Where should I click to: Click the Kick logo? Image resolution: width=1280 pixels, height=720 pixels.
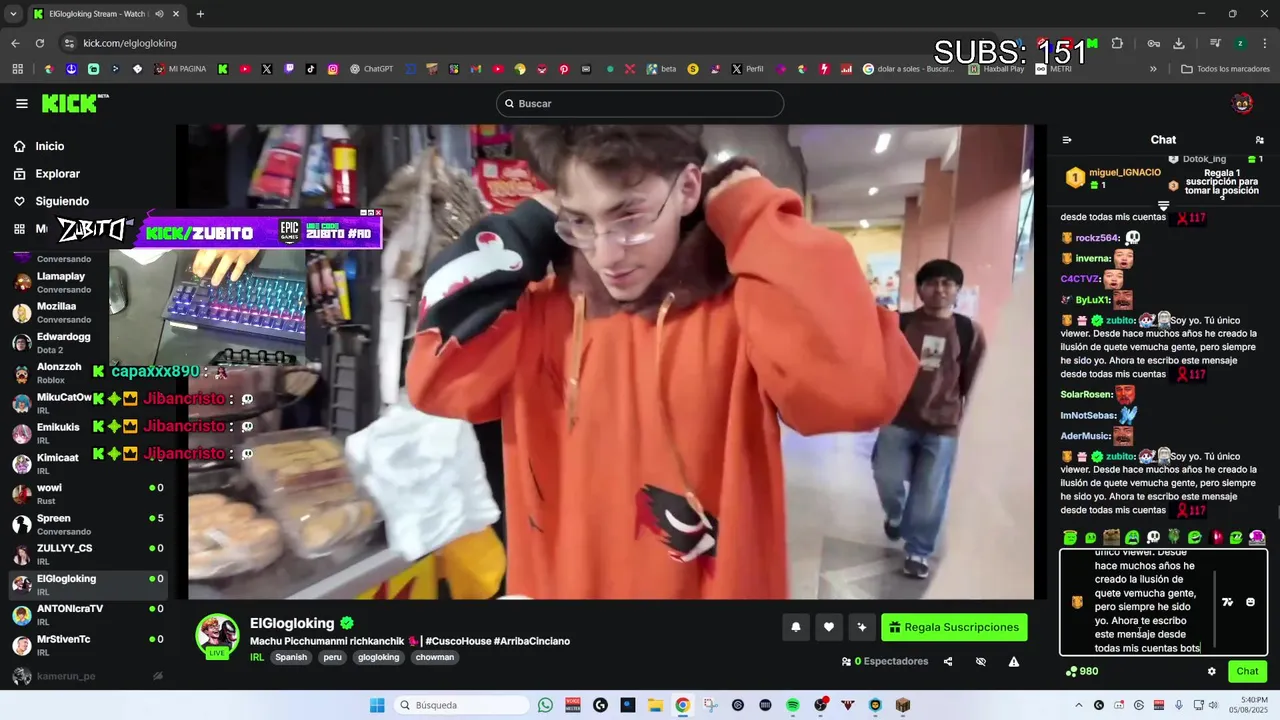pyautogui.click(x=75, y=103)
